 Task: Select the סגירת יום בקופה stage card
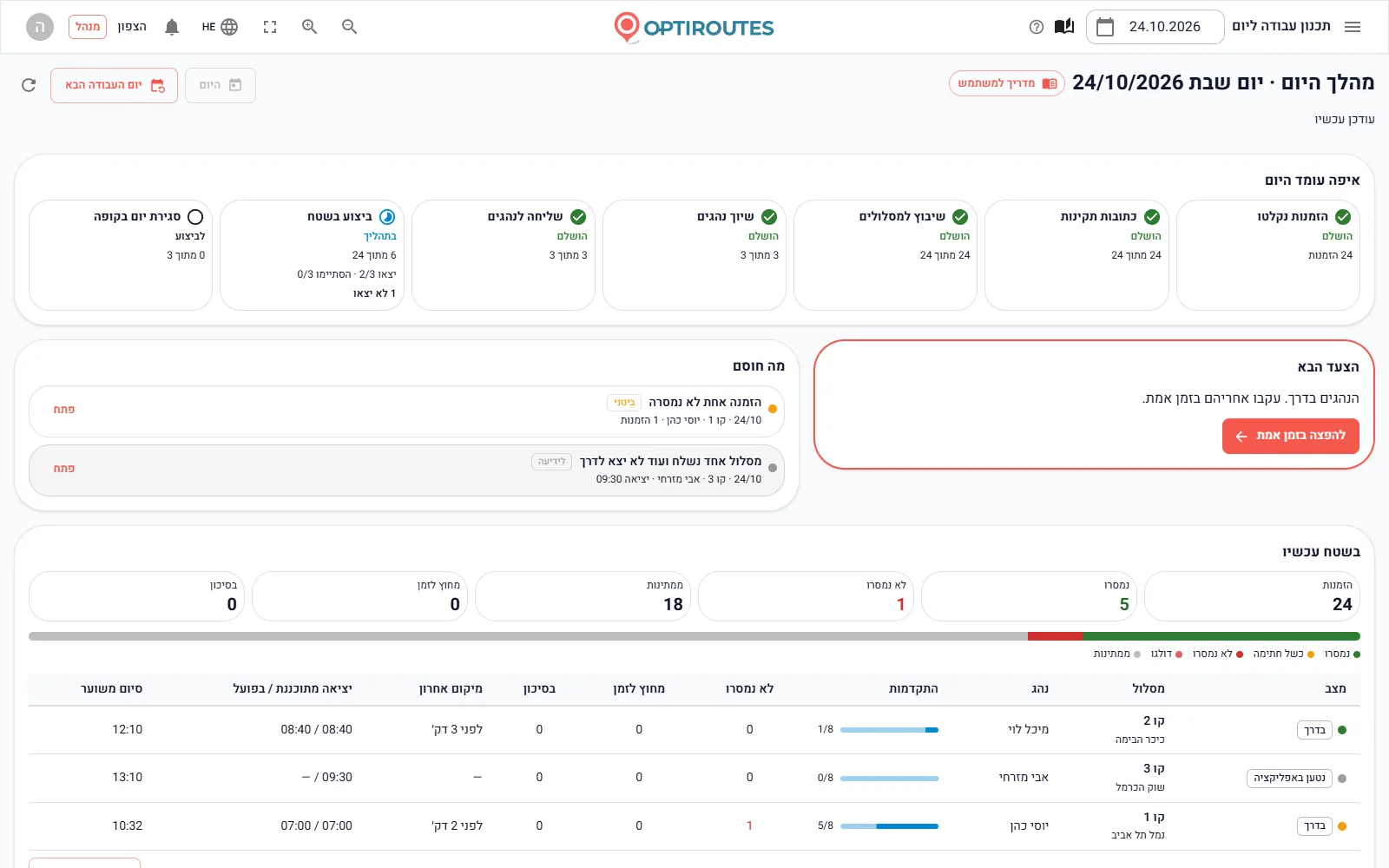(121, 255)
